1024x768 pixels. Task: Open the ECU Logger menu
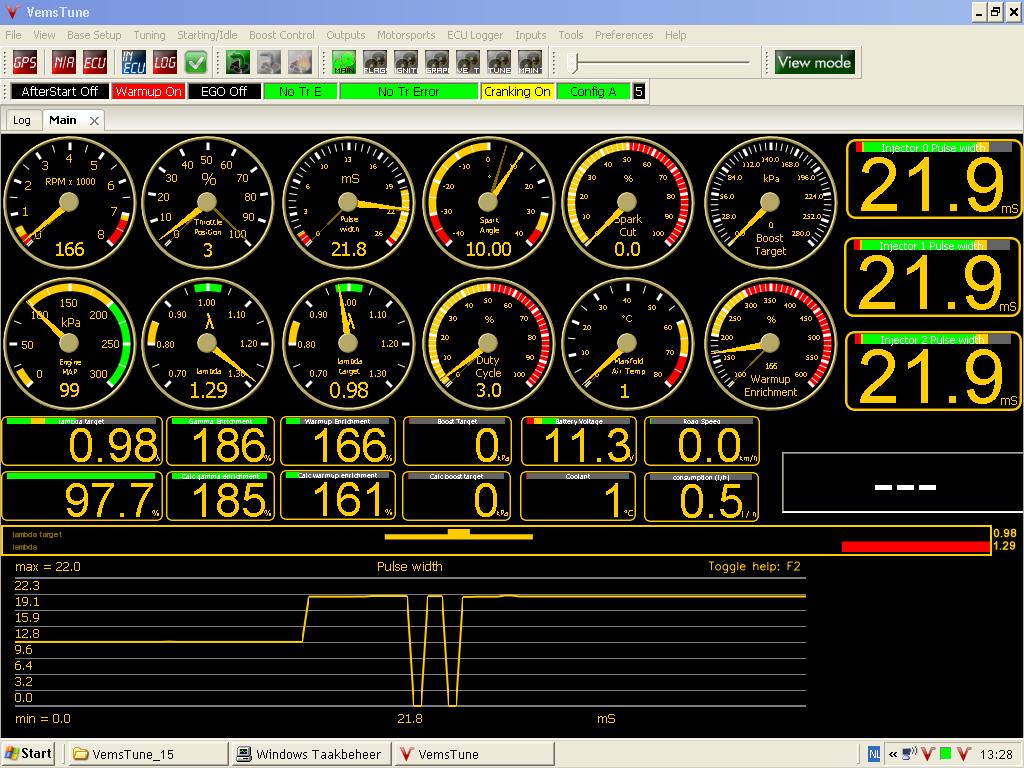pos(475,35)
